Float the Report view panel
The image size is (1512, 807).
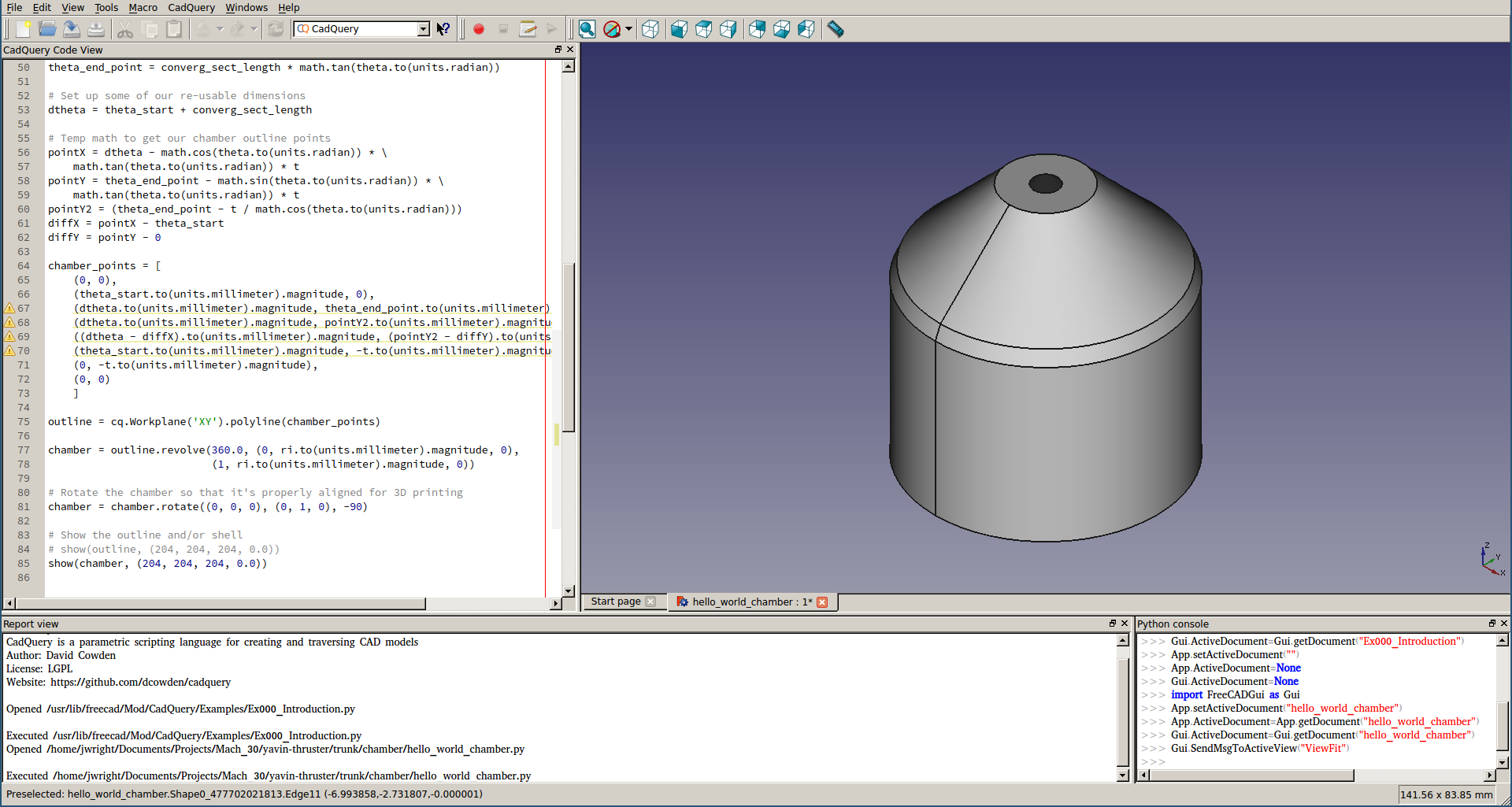pos(1112,624)
